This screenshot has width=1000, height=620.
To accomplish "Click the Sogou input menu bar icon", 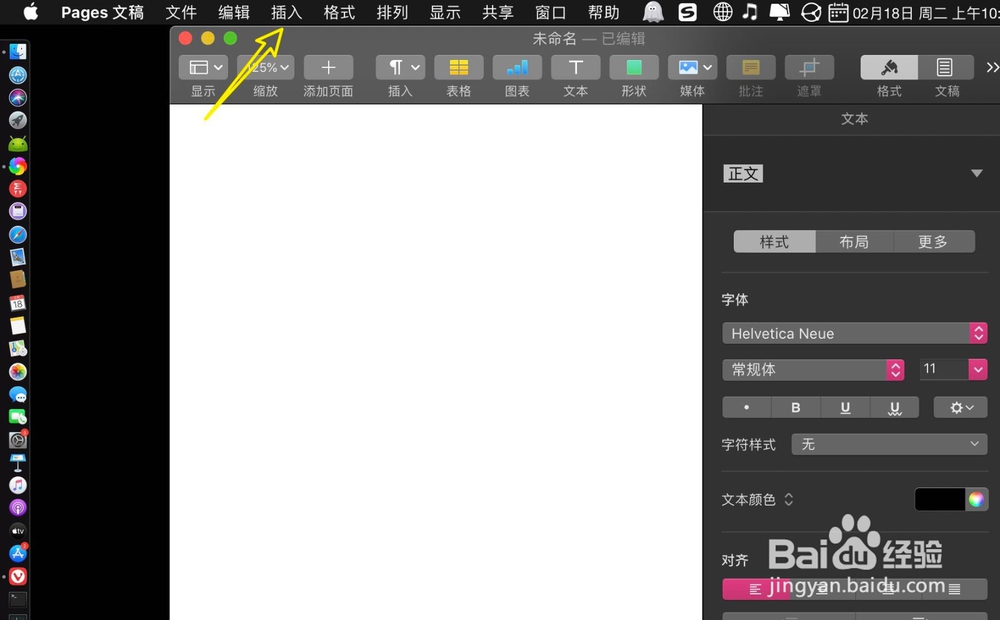I will (x=688, y=12).
